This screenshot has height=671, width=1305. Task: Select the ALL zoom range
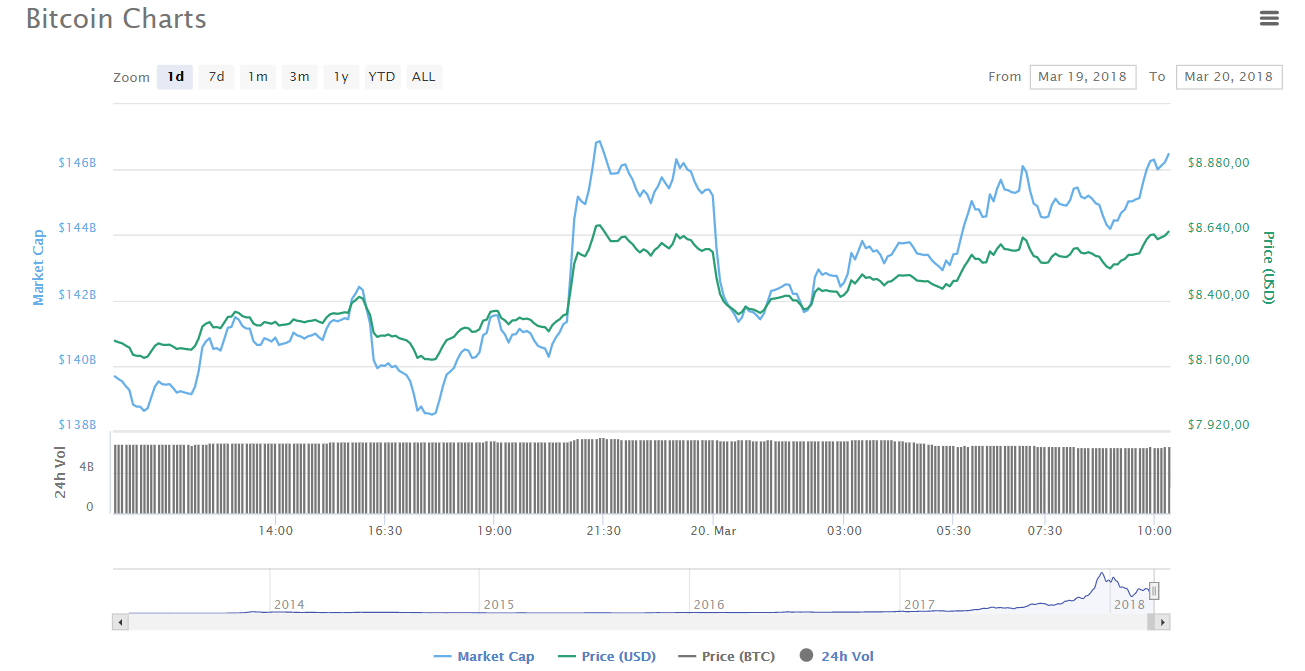[x=424, y=77]
